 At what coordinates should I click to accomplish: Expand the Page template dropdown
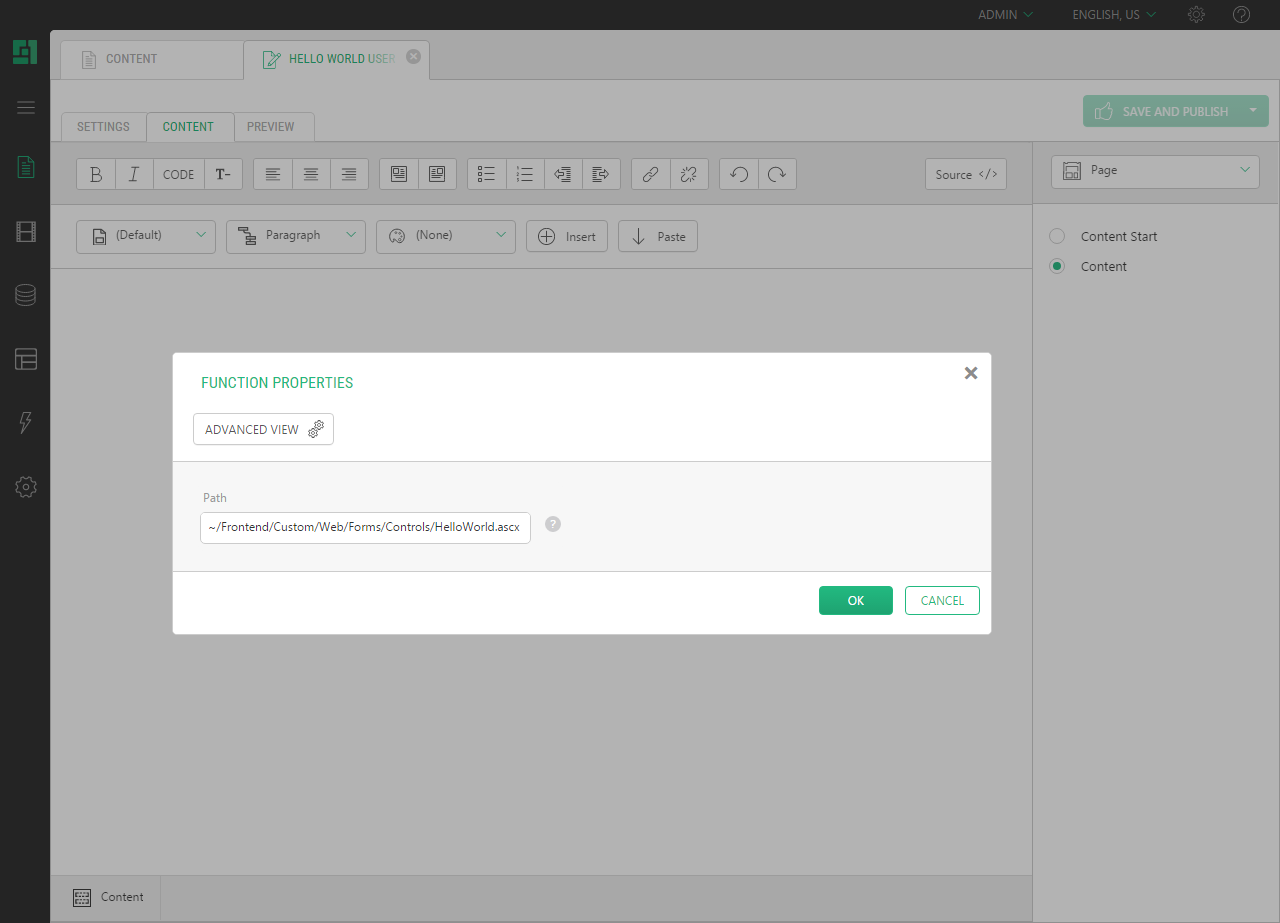(x=1155, y=171)
